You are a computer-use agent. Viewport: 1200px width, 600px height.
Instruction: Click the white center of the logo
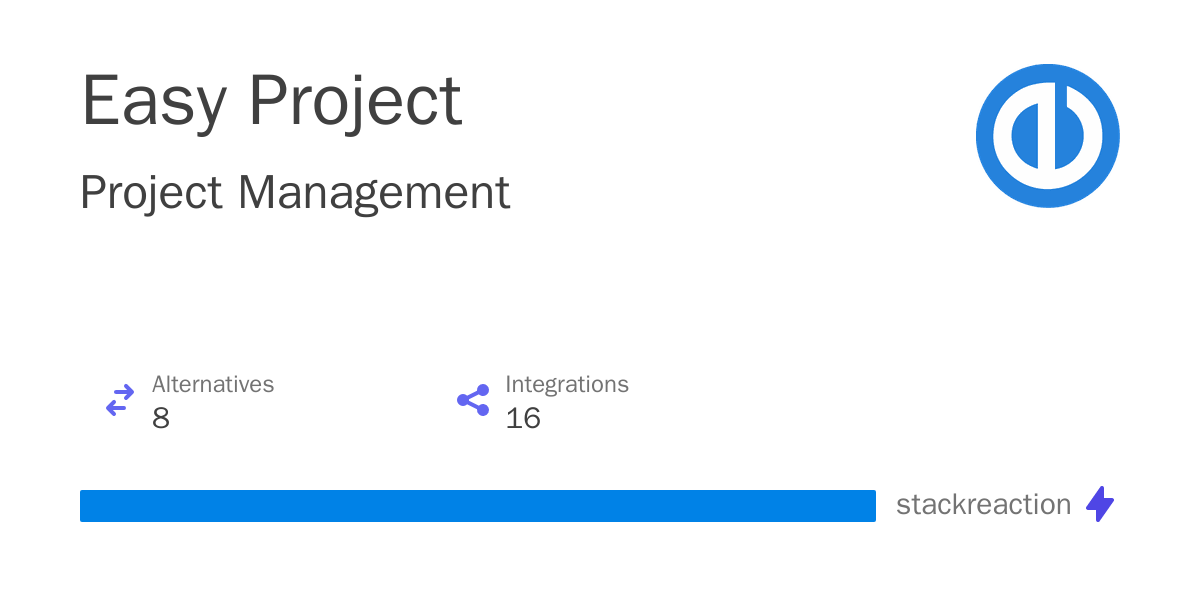(x=1048, y=136)
